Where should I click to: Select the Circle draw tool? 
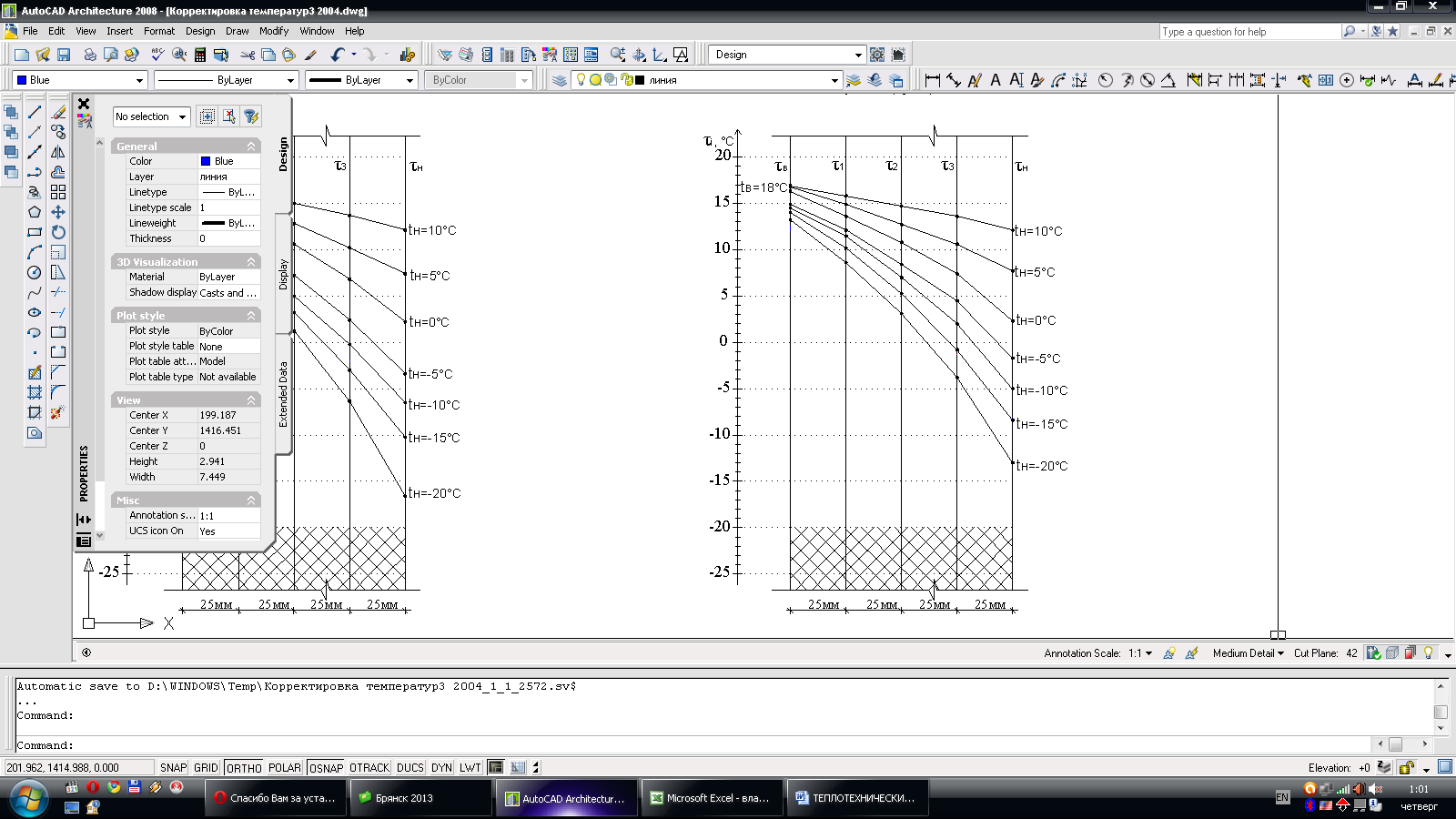click(35, 272)
